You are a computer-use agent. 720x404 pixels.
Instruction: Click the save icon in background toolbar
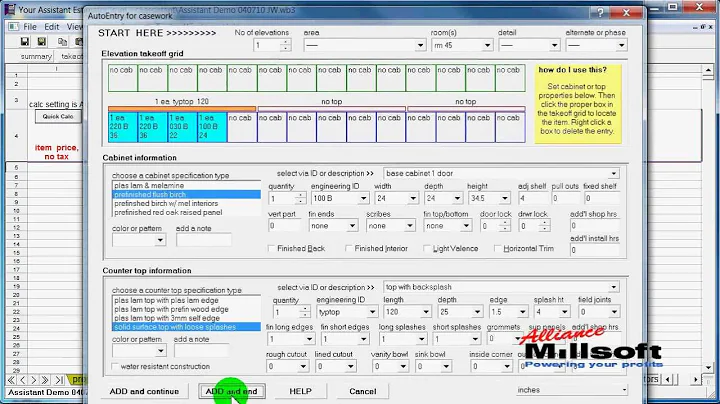25,42
